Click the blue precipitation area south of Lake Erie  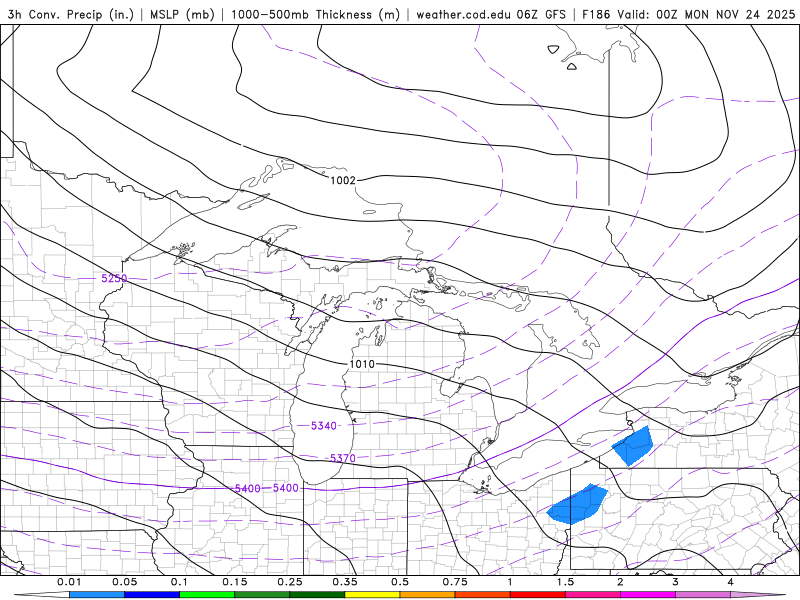point(578,505)
